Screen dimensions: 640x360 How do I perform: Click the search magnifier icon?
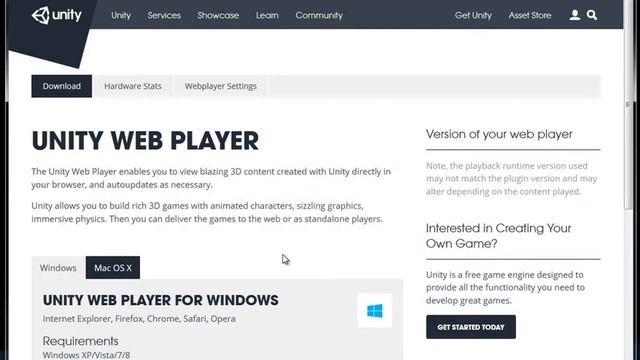point(592,15)
